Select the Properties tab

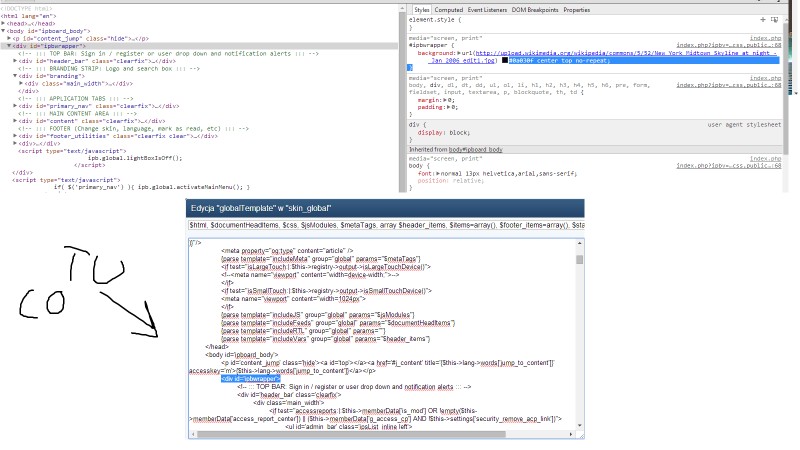click(x=577, y=9)
